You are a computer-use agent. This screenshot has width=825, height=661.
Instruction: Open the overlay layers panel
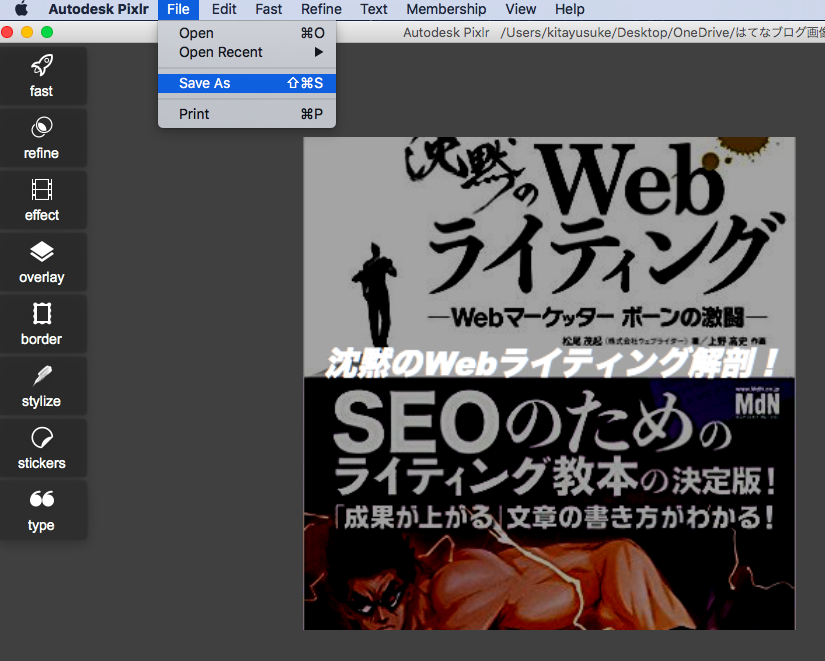[42, 262]
